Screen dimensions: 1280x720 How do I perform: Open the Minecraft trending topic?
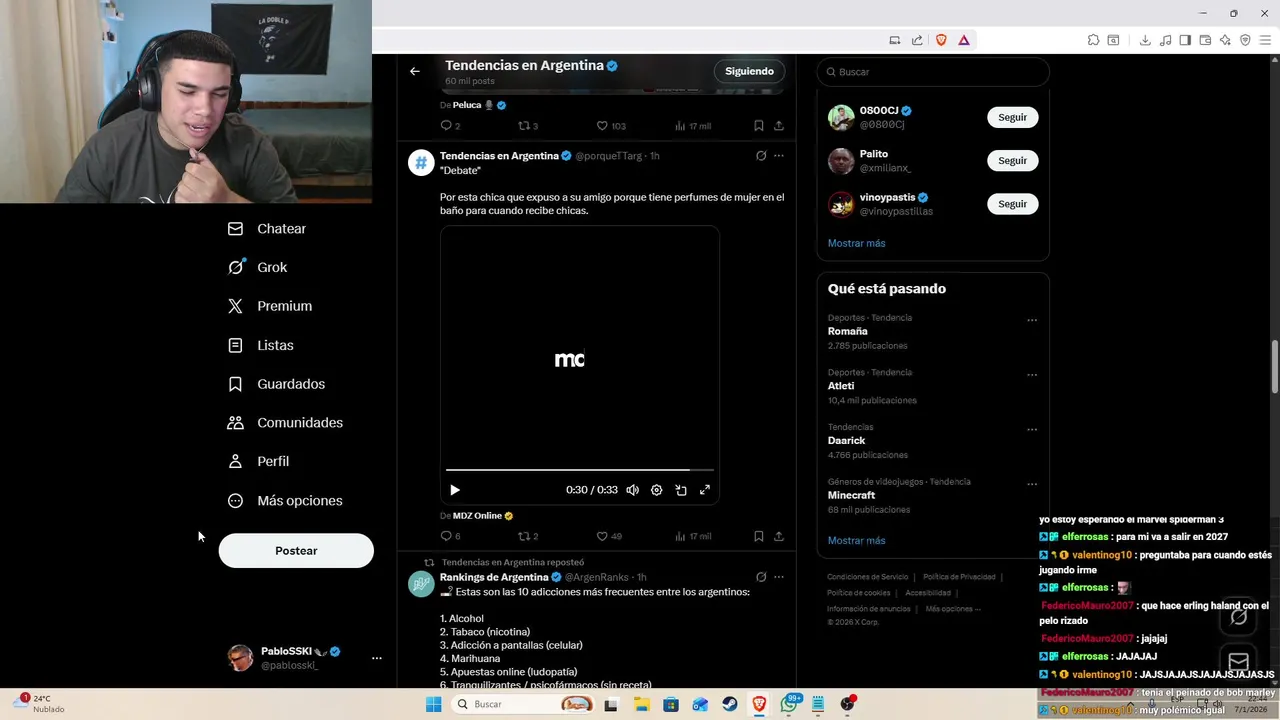coord(851,495)
